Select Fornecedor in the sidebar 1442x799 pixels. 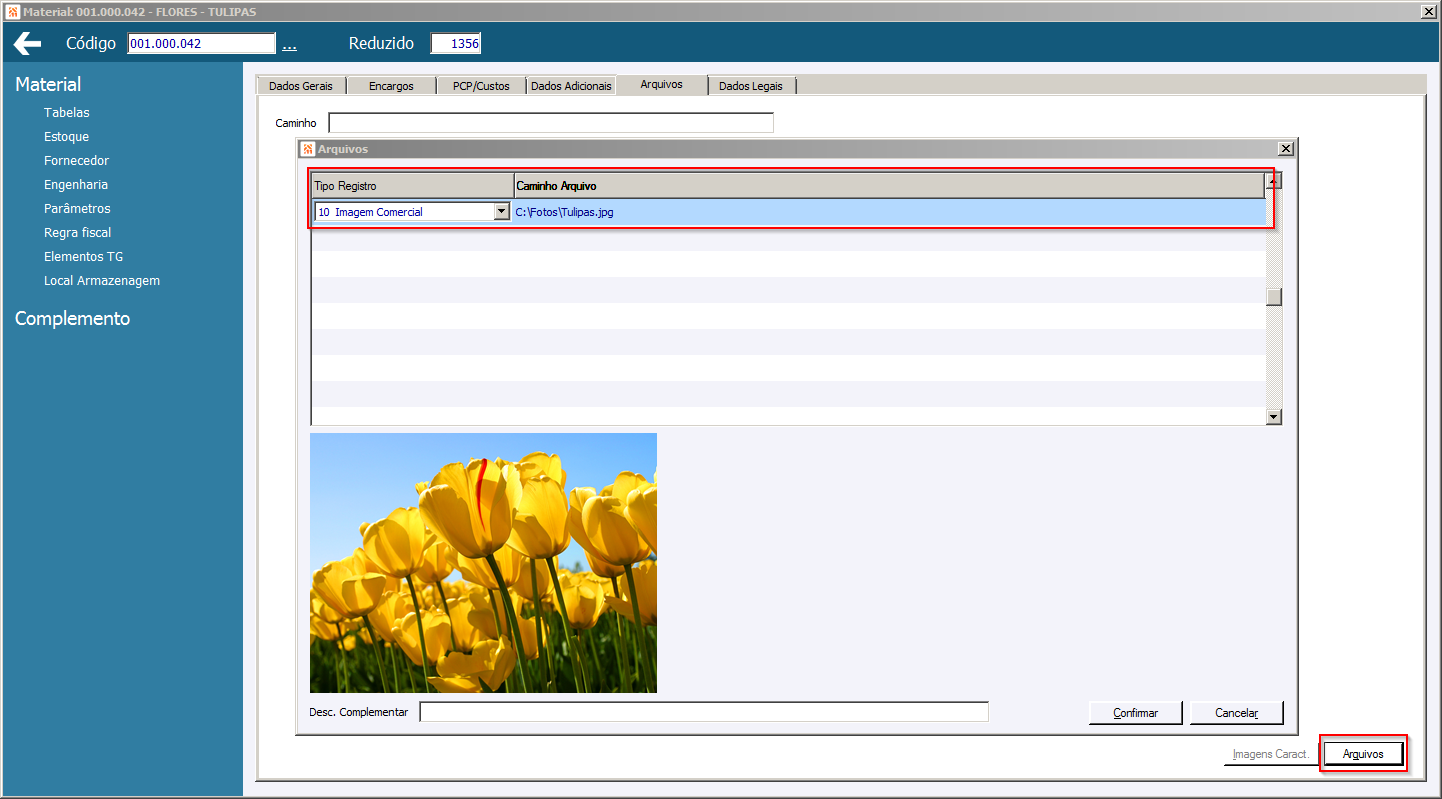click(x=76, y=161)
